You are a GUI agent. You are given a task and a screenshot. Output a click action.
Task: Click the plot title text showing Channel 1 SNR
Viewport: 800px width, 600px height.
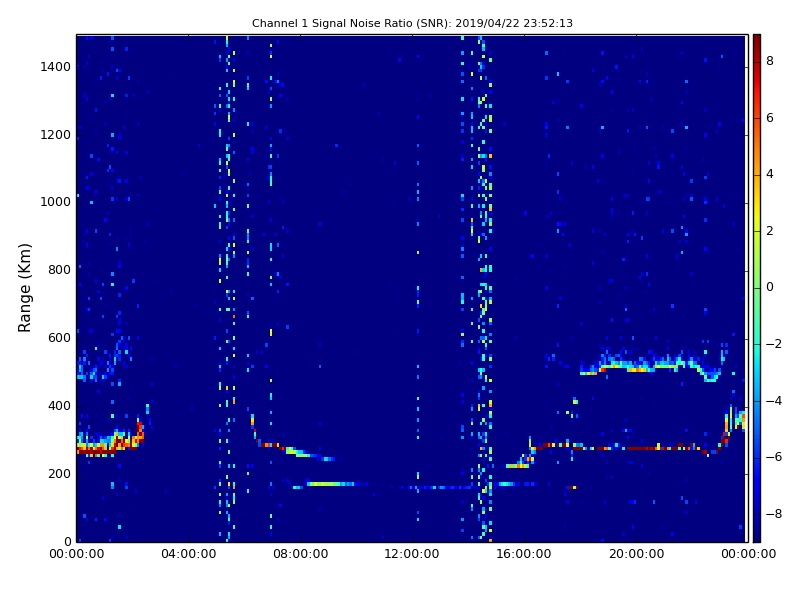(412, 23)
